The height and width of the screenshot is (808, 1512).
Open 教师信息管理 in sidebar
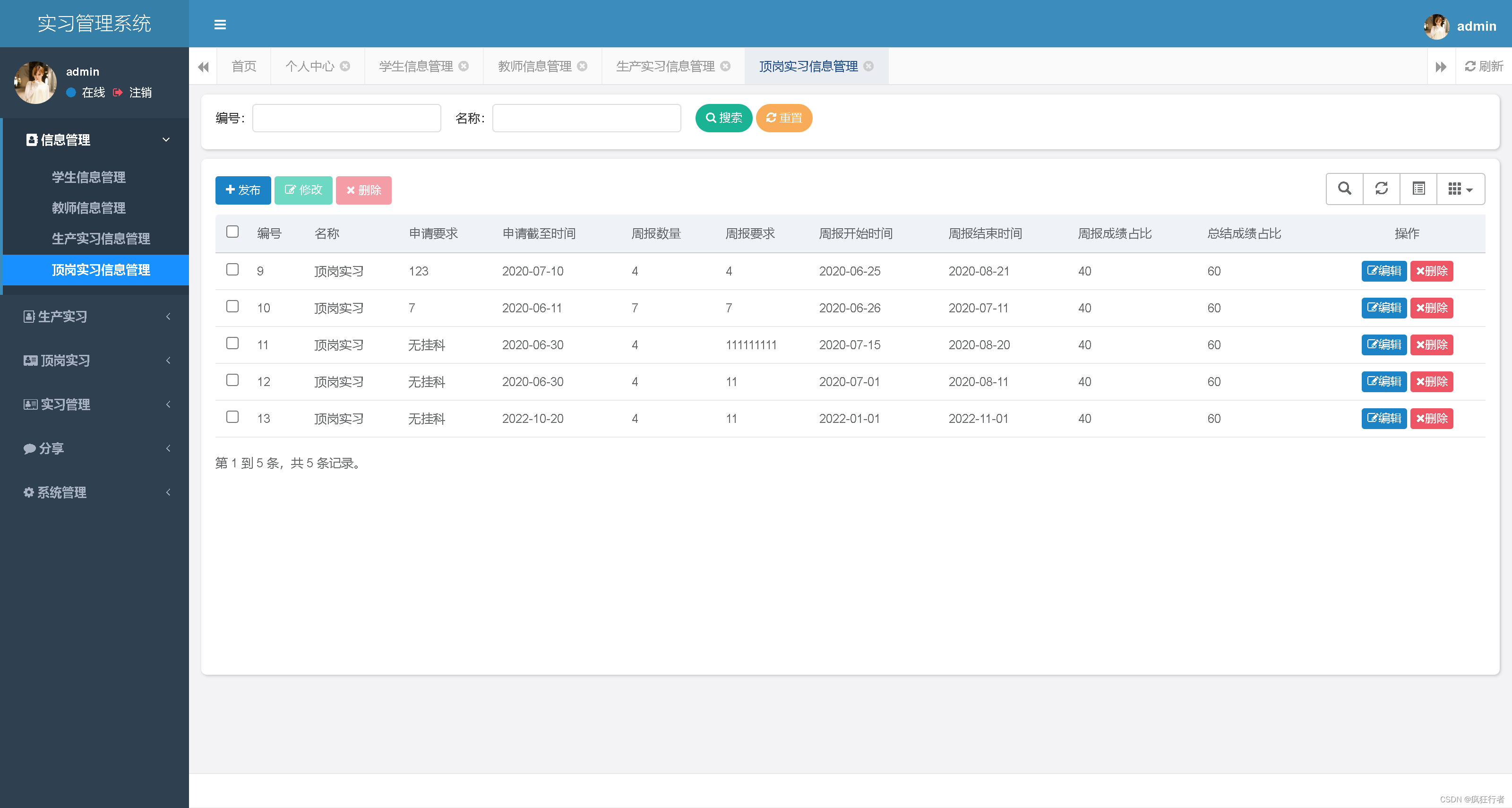(96, 208)
